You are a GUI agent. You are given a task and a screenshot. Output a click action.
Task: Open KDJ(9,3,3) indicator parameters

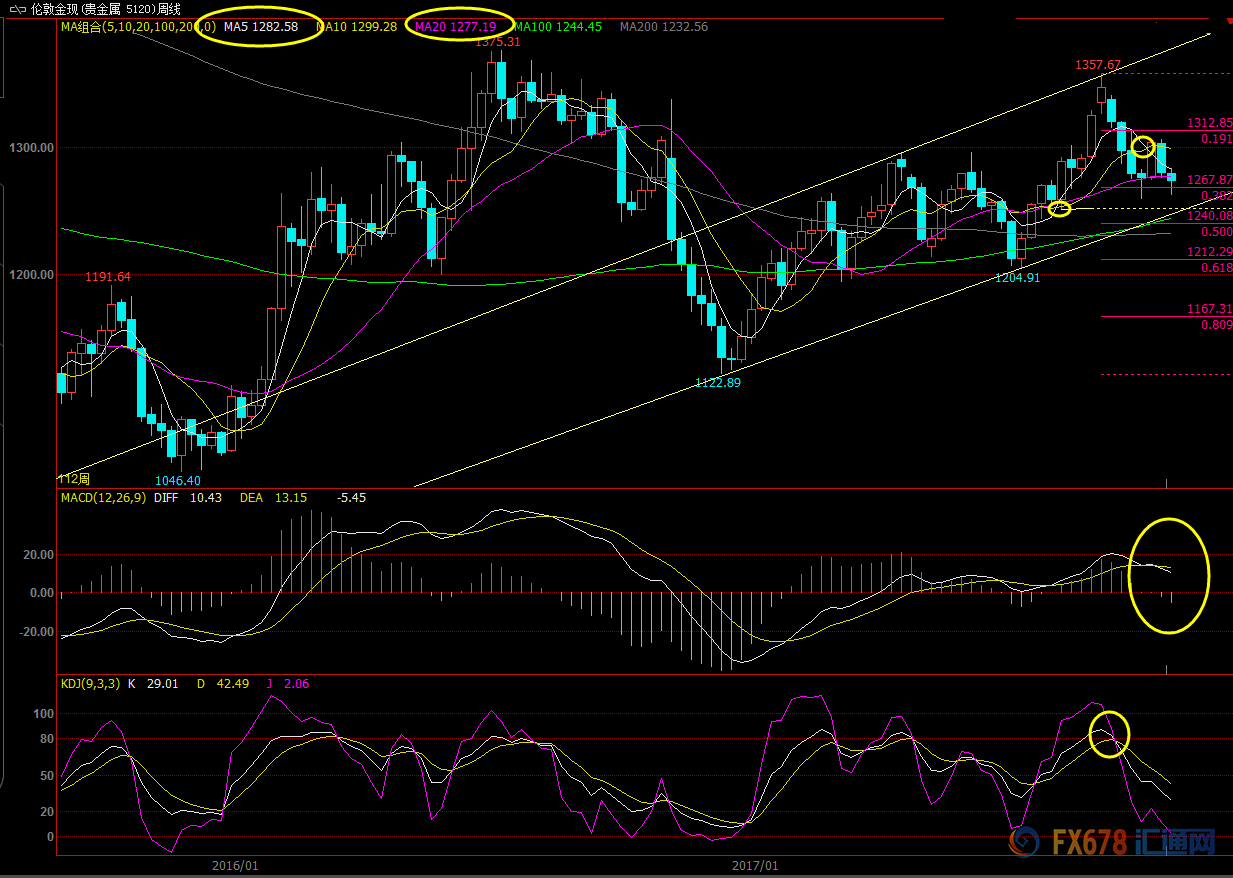click(x=90, y=684)
